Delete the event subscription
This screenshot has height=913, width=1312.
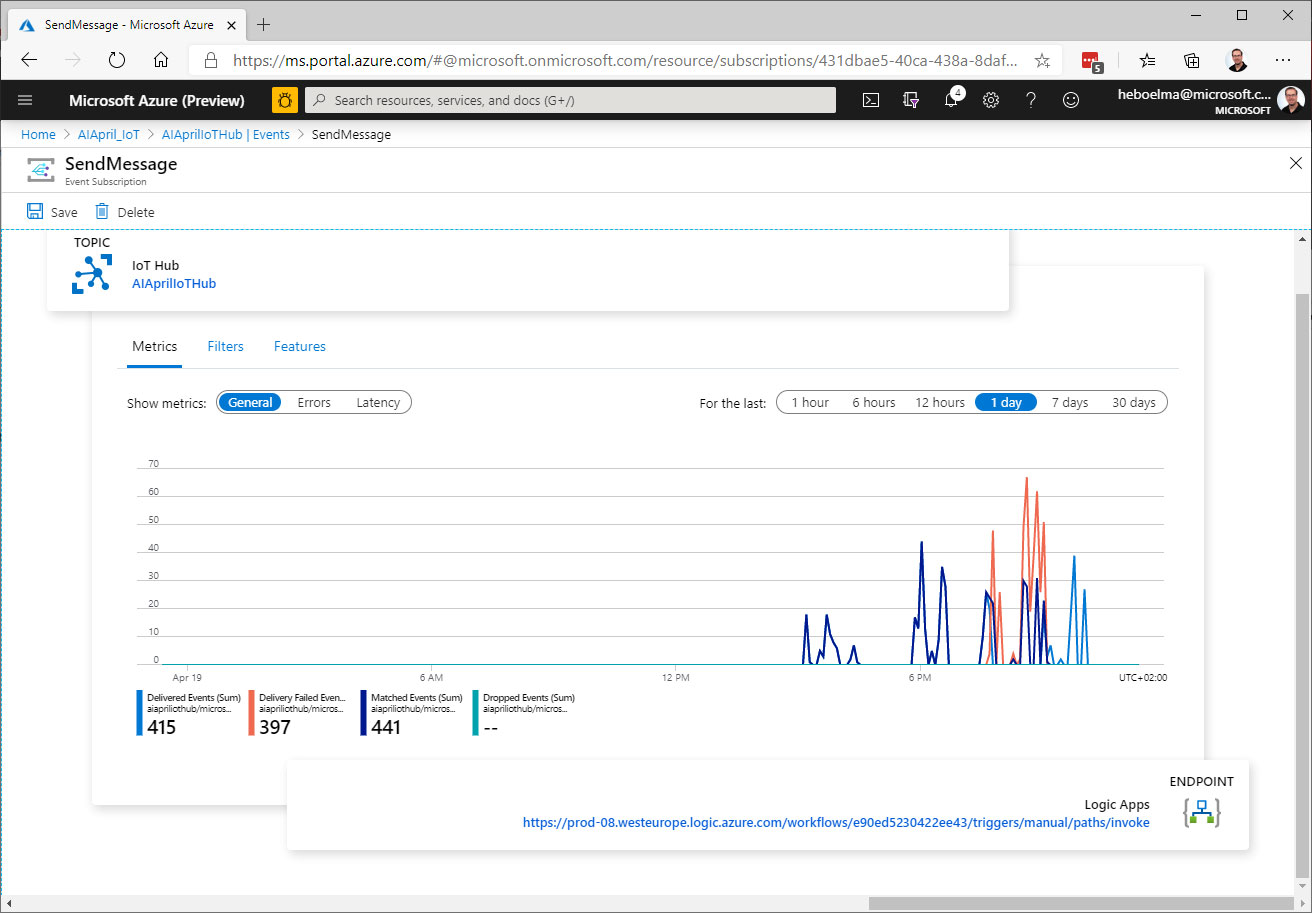click(125, 212)
